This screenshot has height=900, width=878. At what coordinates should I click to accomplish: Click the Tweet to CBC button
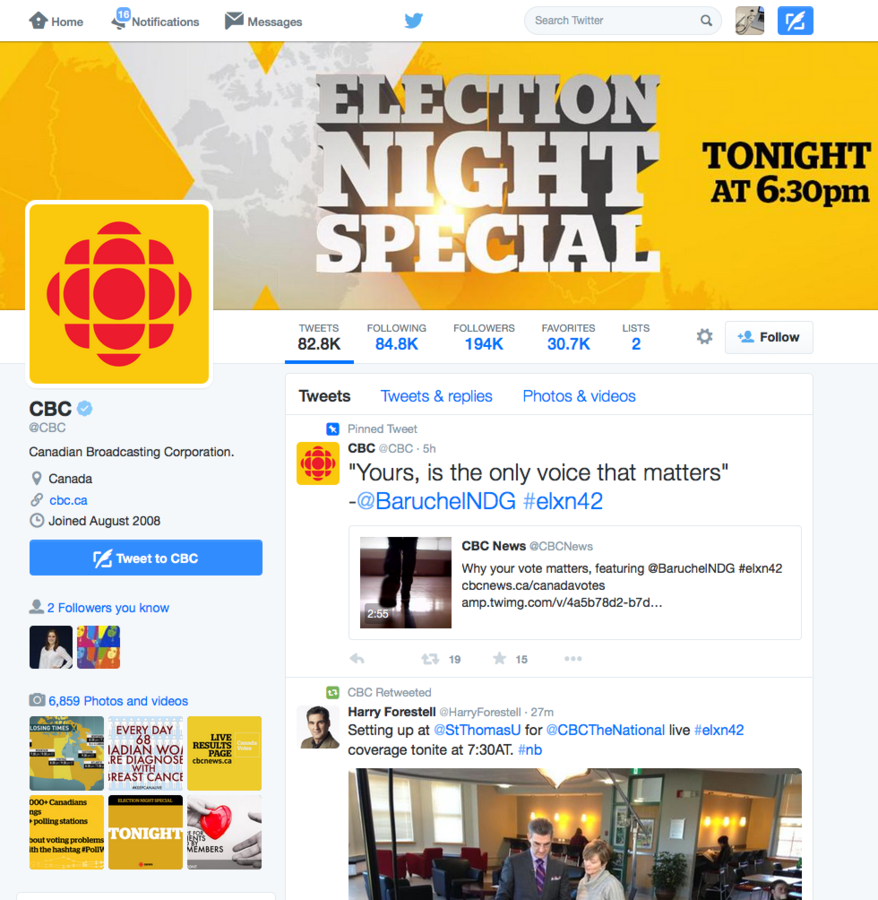tap(146, 557)
